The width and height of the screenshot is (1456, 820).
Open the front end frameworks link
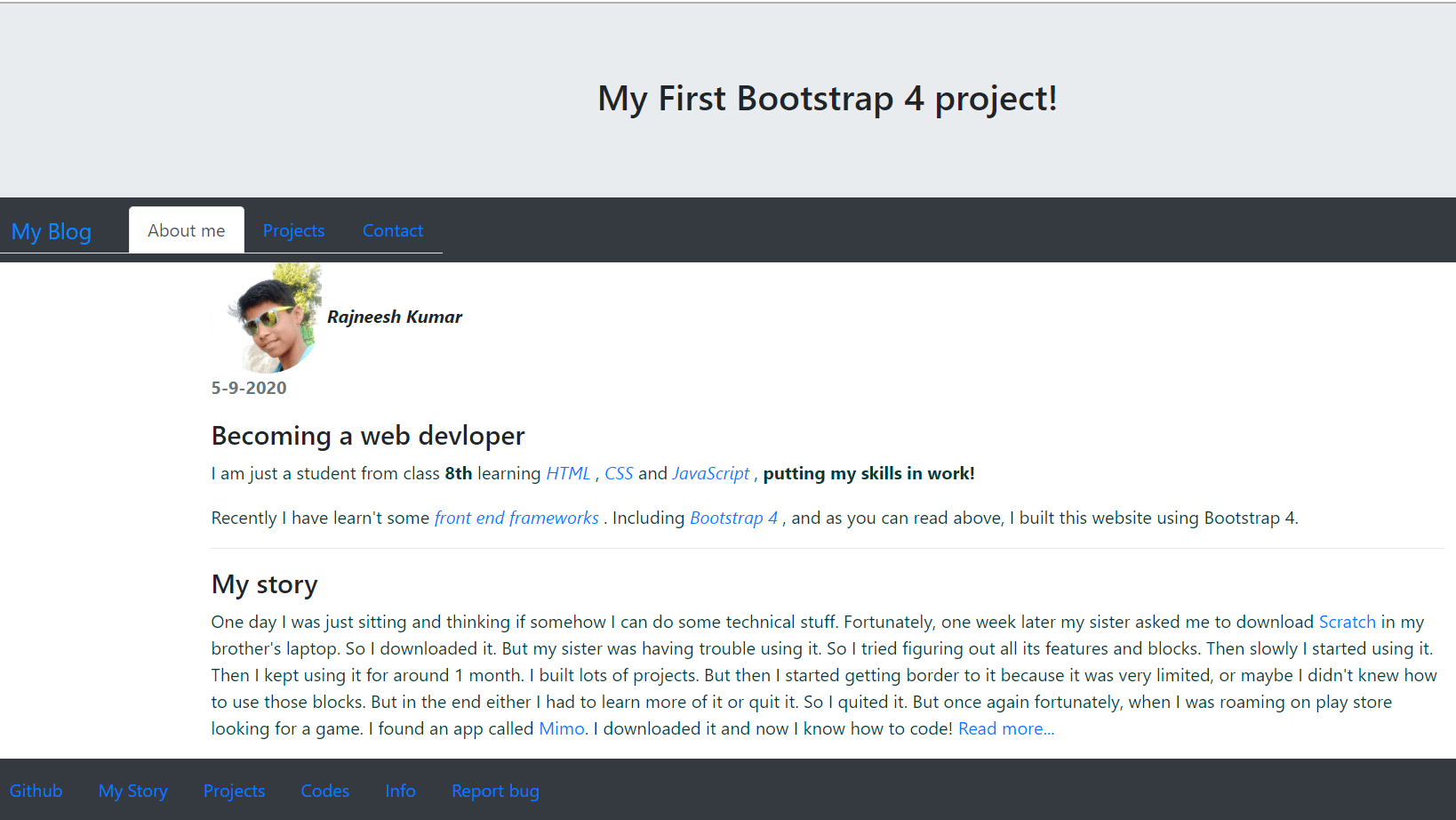tap(516, 519)
